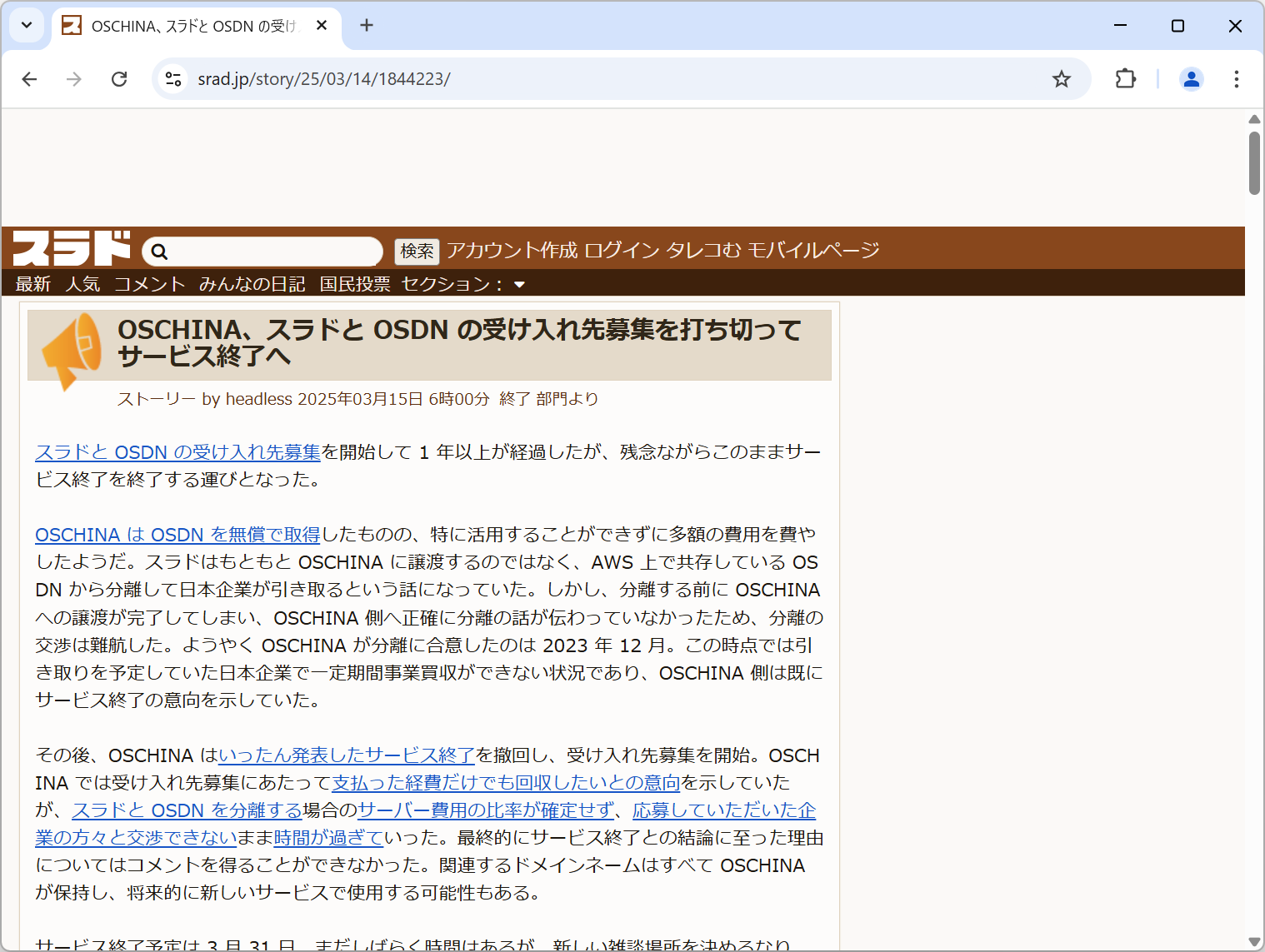The image size is (1265, 952).
Task: Select 国民投票 in navigation bar
Action: pos(355,284)
